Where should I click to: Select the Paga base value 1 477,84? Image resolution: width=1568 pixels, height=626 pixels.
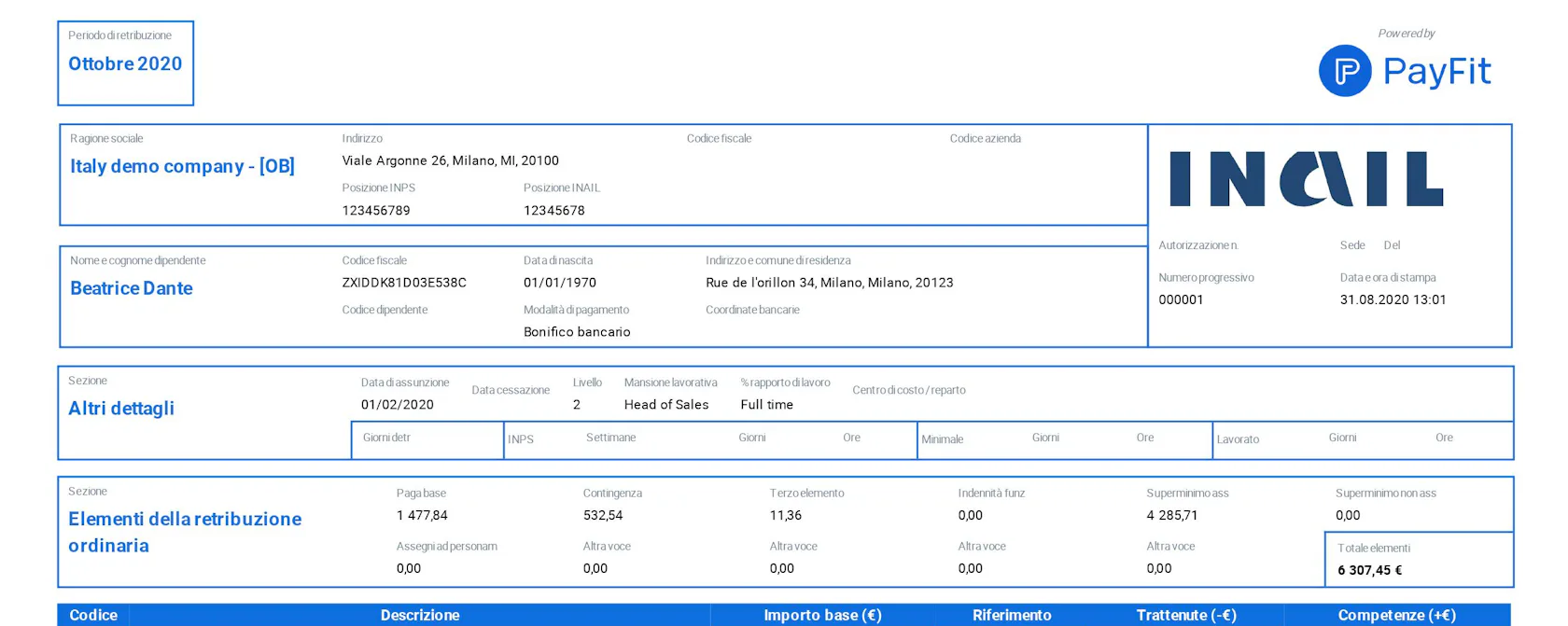422,515
